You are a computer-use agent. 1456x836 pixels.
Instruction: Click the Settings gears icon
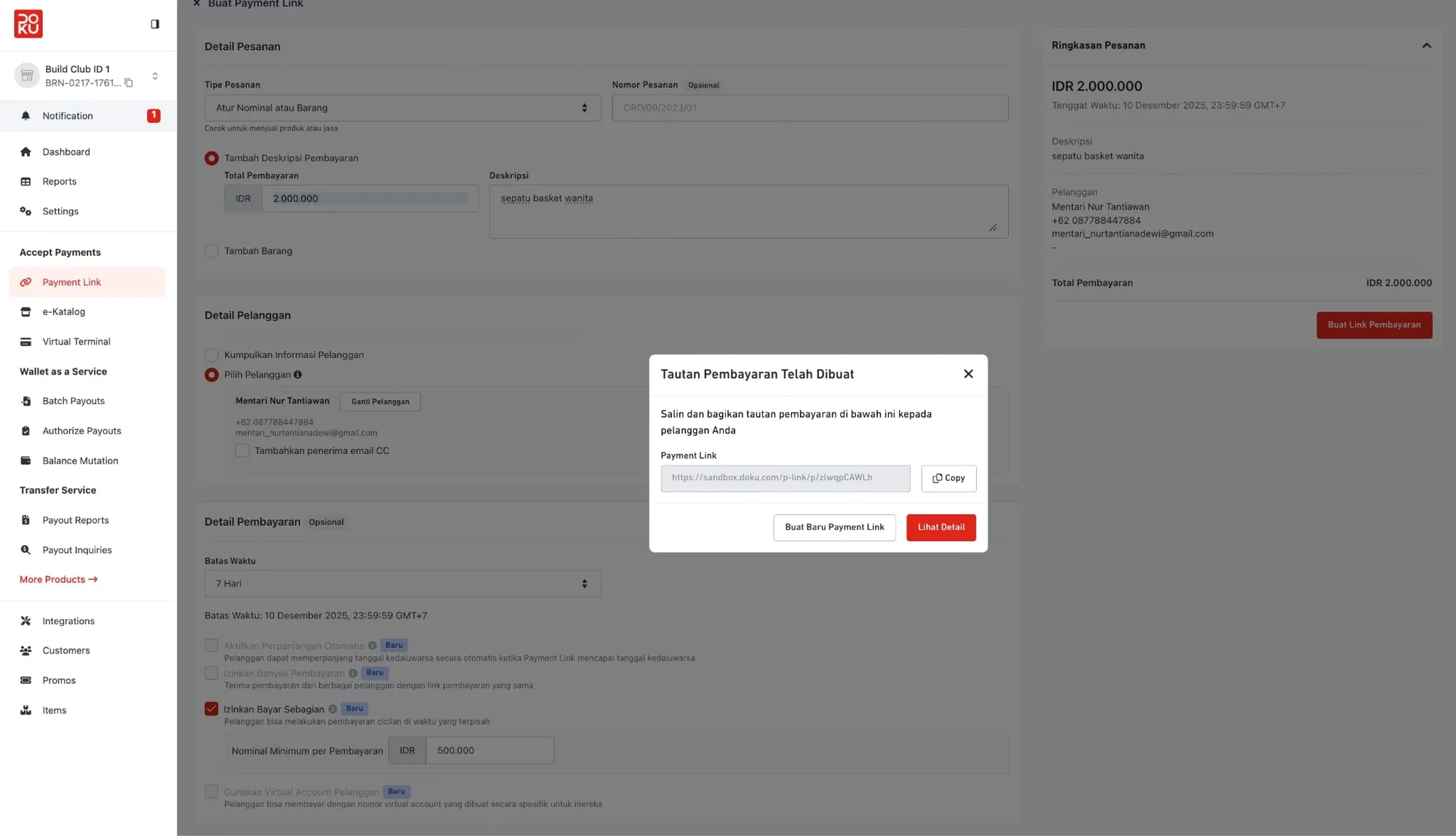click(25, 211)
